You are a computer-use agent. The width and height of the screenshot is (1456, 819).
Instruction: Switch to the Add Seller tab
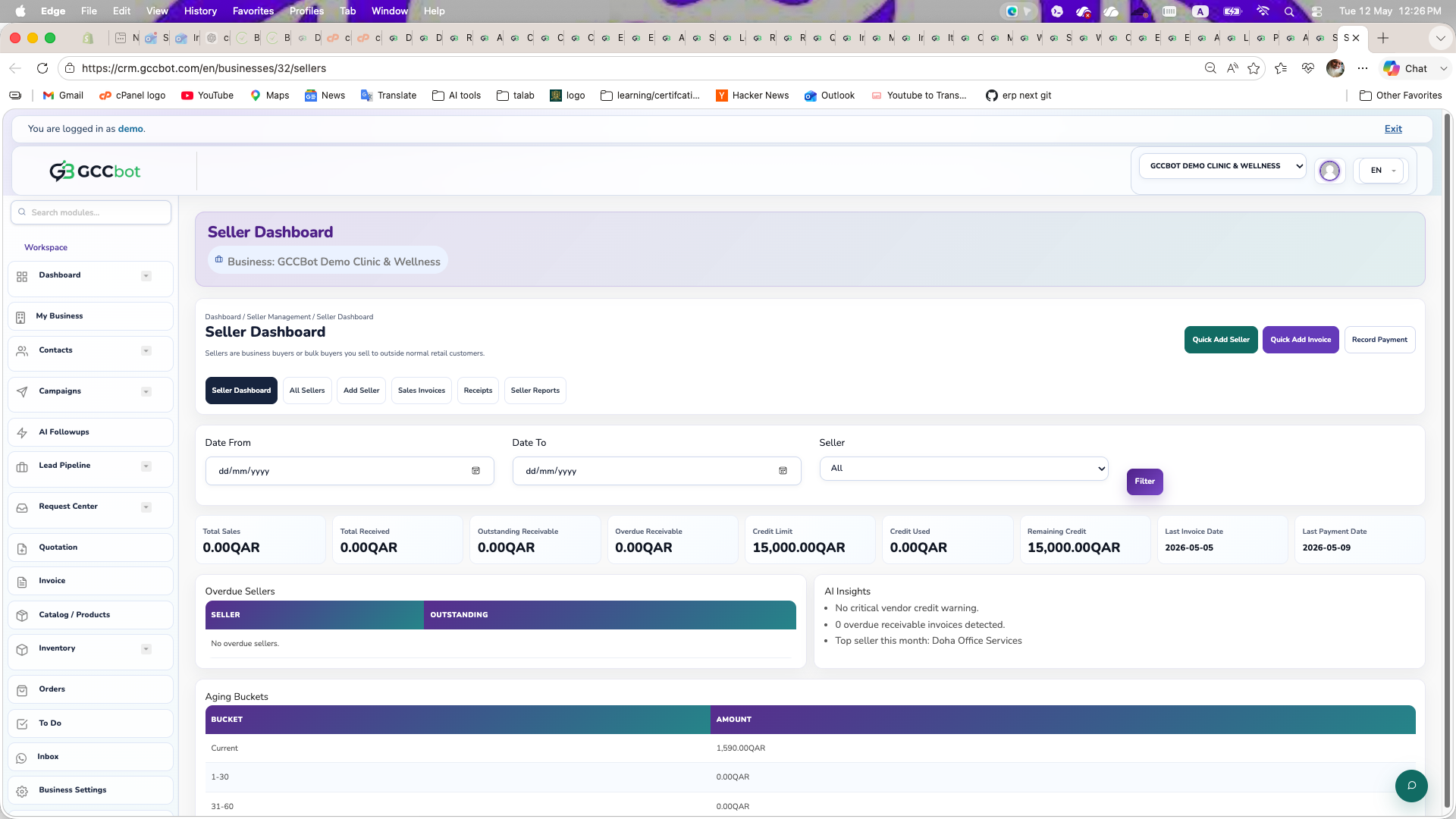[x=361, y=391]
